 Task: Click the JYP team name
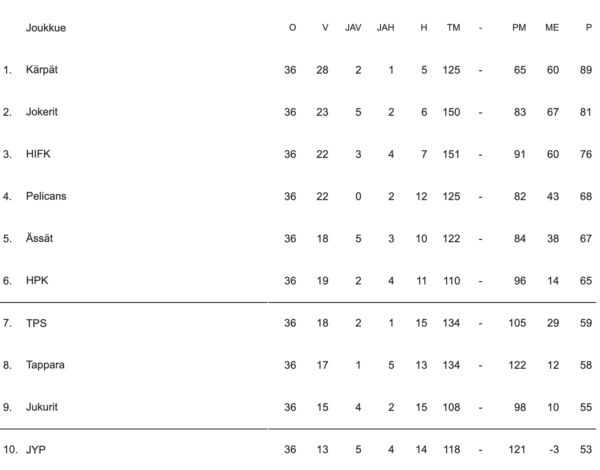point(36,450)
